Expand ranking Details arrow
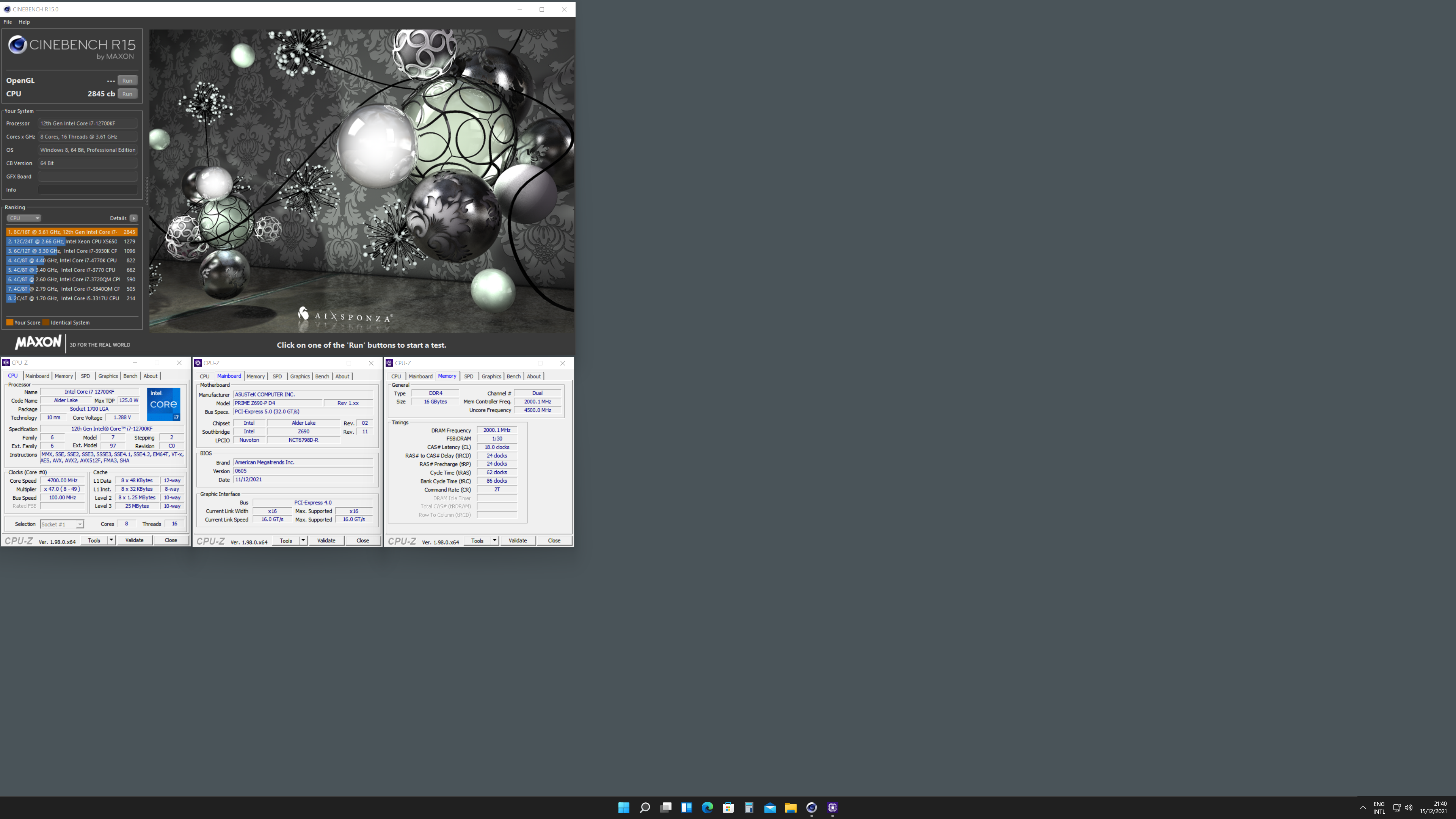The width and height of the screenshot is (1456, 819). [133, 218]
